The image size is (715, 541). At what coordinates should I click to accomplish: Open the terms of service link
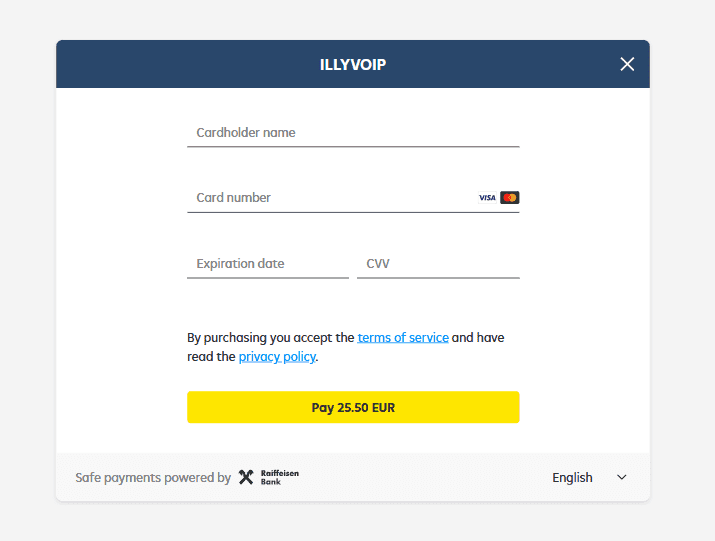coord(403,338)
